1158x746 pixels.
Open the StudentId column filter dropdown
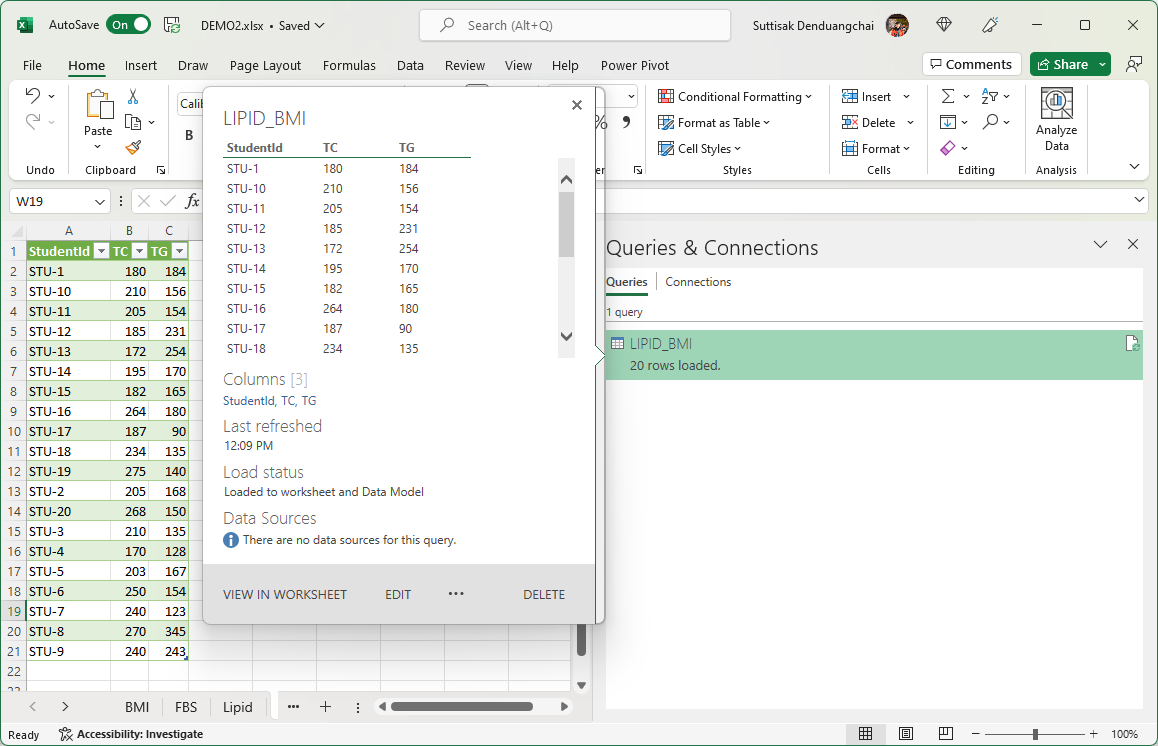point(102,251)
